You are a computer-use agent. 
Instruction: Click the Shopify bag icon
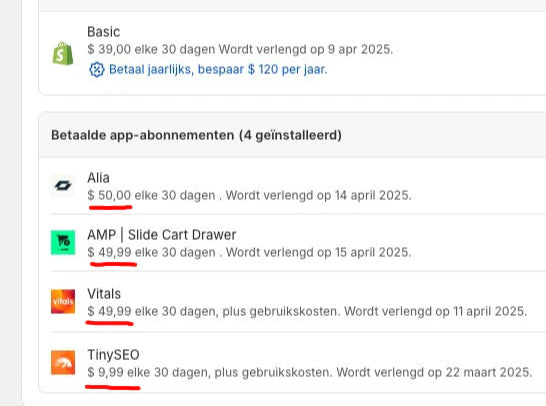click(x=63, y=54)
